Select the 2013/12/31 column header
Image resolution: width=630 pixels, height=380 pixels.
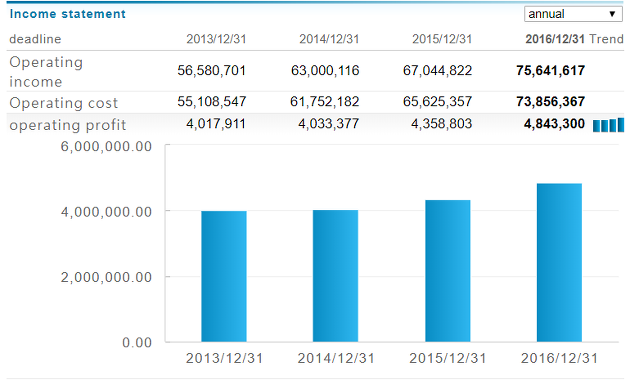(x=216, y=39)
